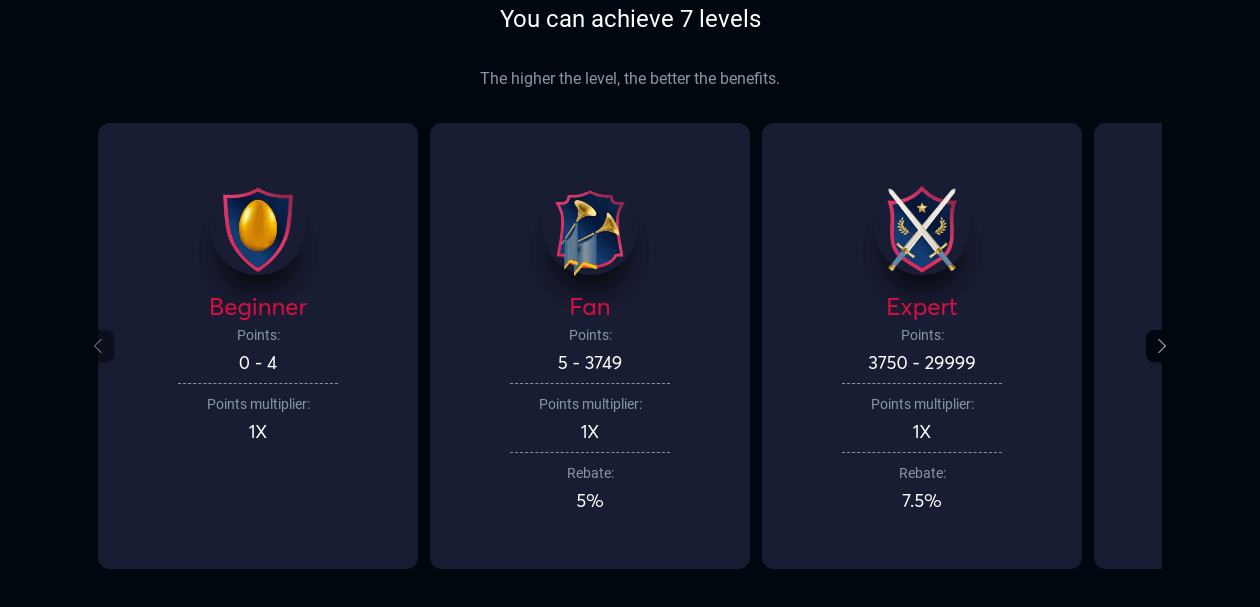1260x607 pixels.
Task: Click 'The higher the level' subtitle text
Action: pyautogui.click(x=630, y=78)
